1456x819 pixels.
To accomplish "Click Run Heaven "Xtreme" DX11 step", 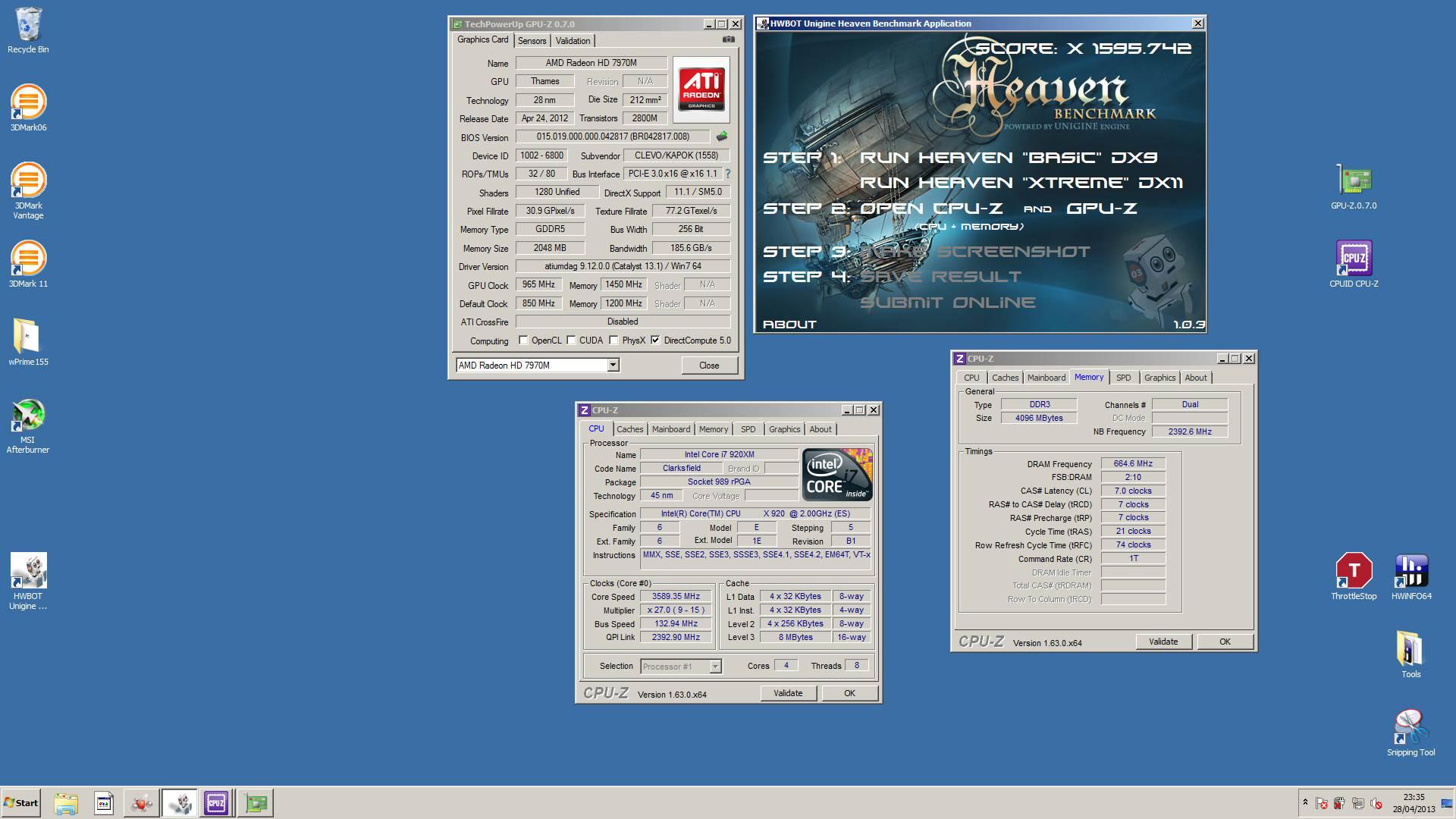I will pyautogui.click(x=1021, y=183).
